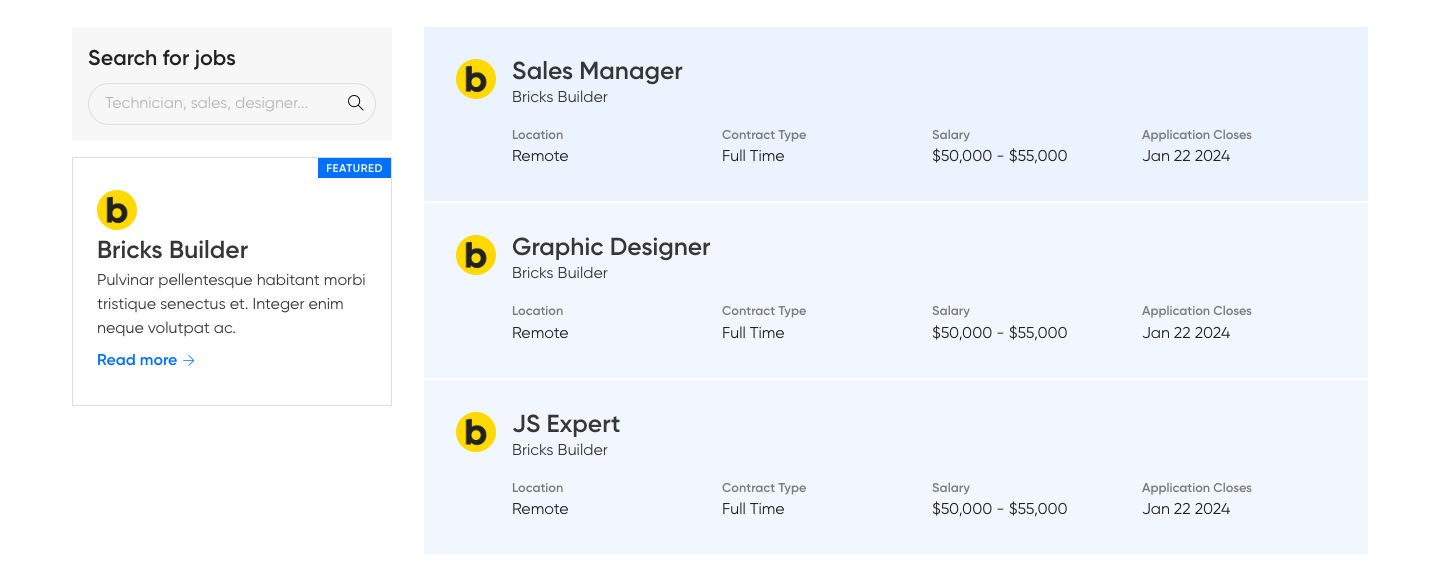Click the Sales Manager salary range
Viewport: 1440px width, 582px height.
click(999, 156)
